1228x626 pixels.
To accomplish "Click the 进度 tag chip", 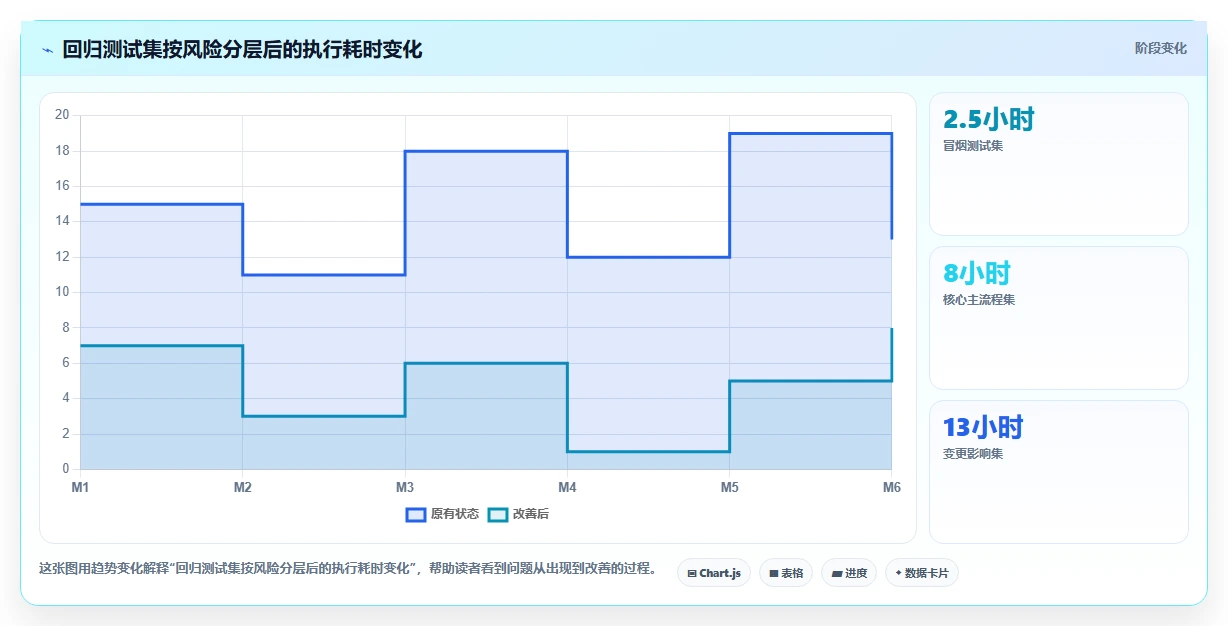I will [849, 573].
